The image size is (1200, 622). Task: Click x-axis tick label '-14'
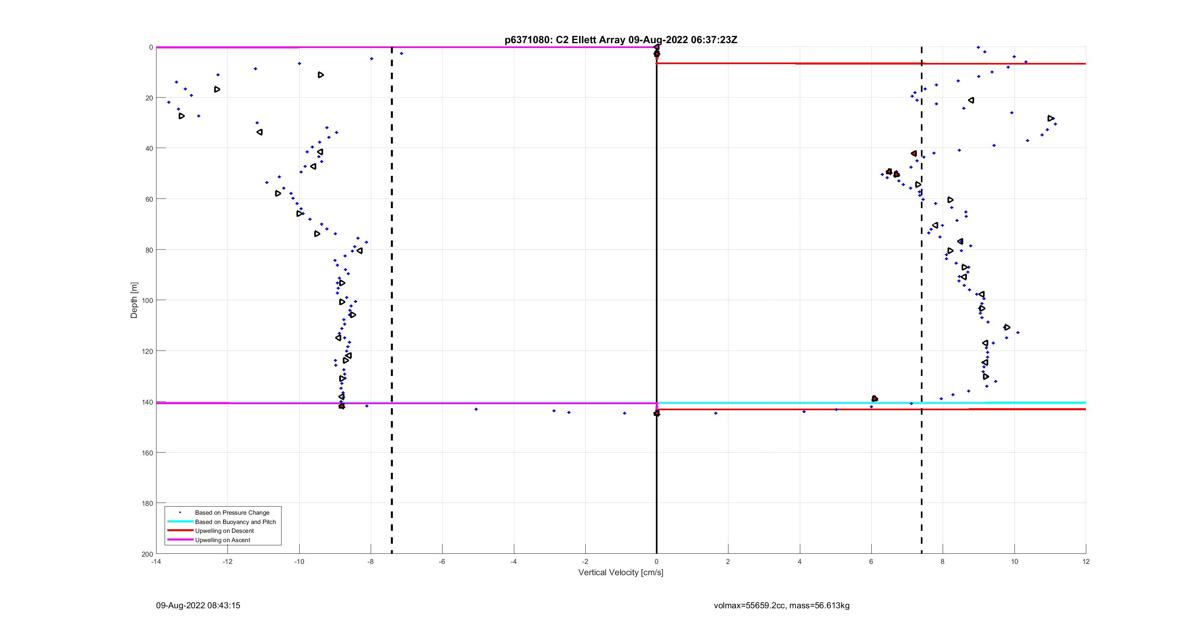click(x=156, y=561)
